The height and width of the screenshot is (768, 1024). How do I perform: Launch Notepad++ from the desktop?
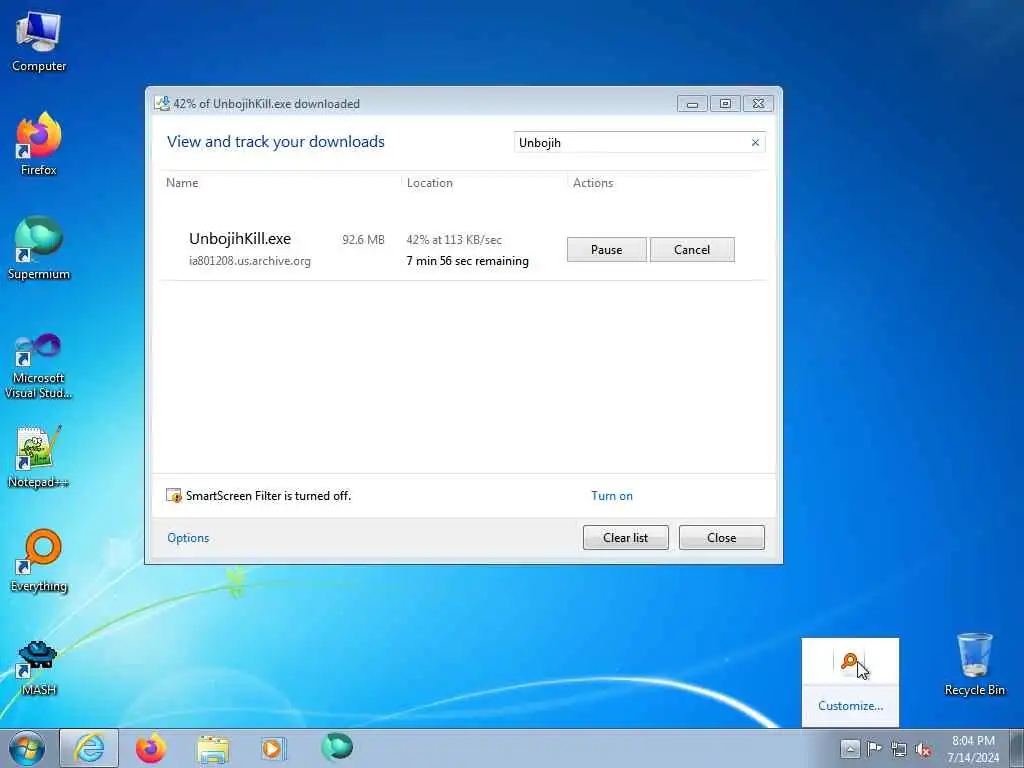click(x=39, y=457)
